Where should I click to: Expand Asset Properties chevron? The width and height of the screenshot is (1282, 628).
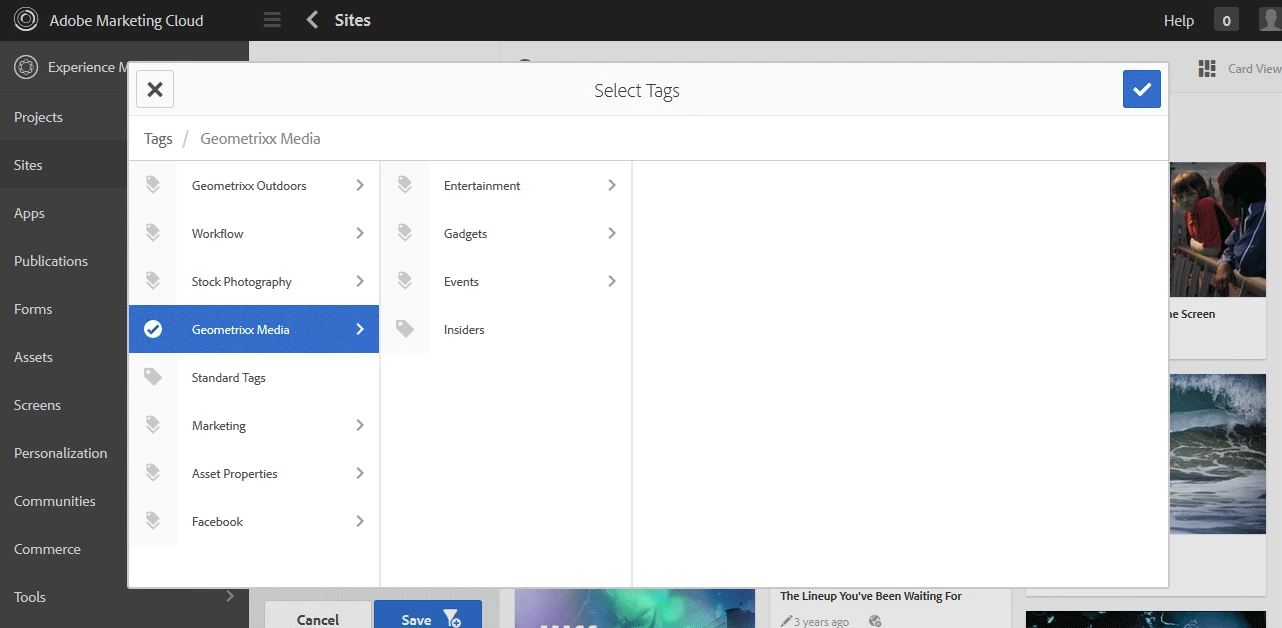(360, 473)
